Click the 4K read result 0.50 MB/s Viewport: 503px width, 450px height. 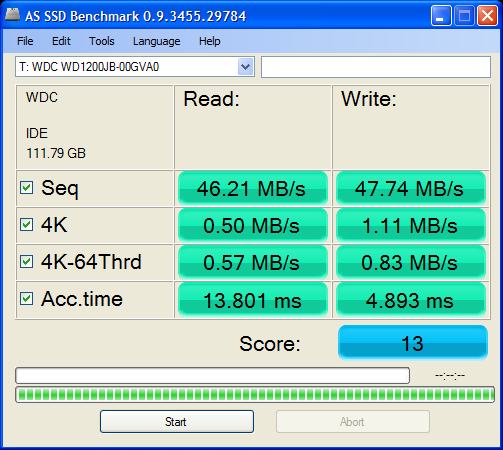(253, 225)
